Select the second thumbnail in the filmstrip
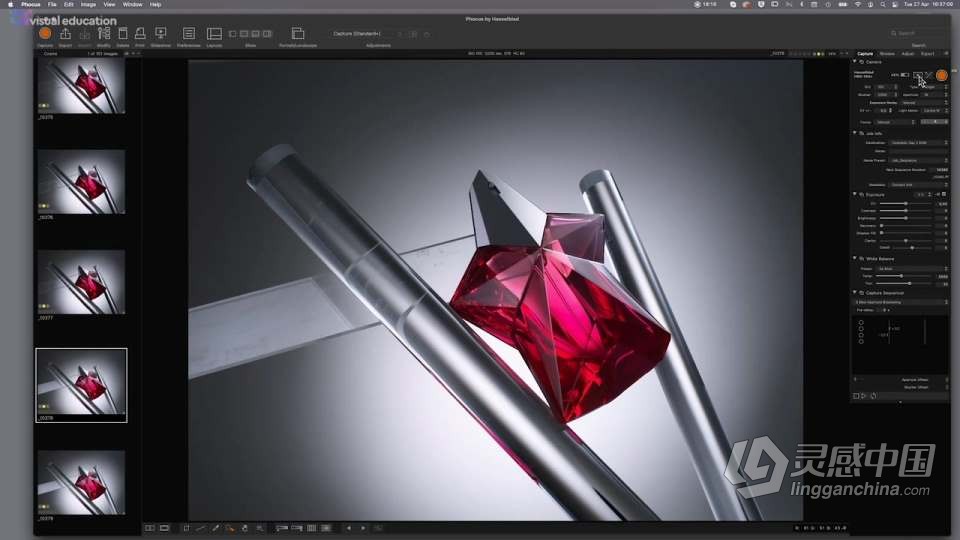This screenshot has width=960, height=540. [x=81, y=182]
